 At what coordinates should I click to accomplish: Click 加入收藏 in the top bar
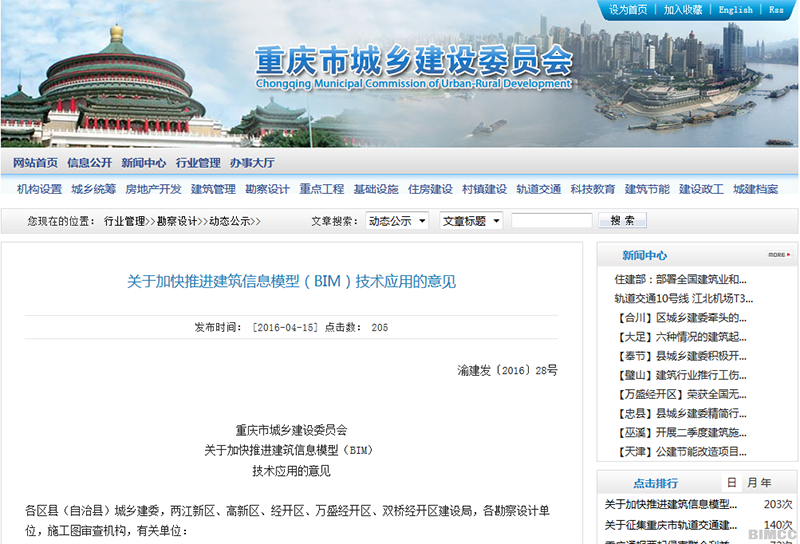(683, 10)
